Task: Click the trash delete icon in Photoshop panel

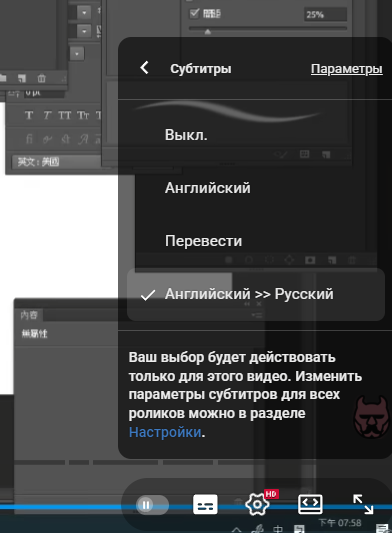Action: tap(41, 79)
